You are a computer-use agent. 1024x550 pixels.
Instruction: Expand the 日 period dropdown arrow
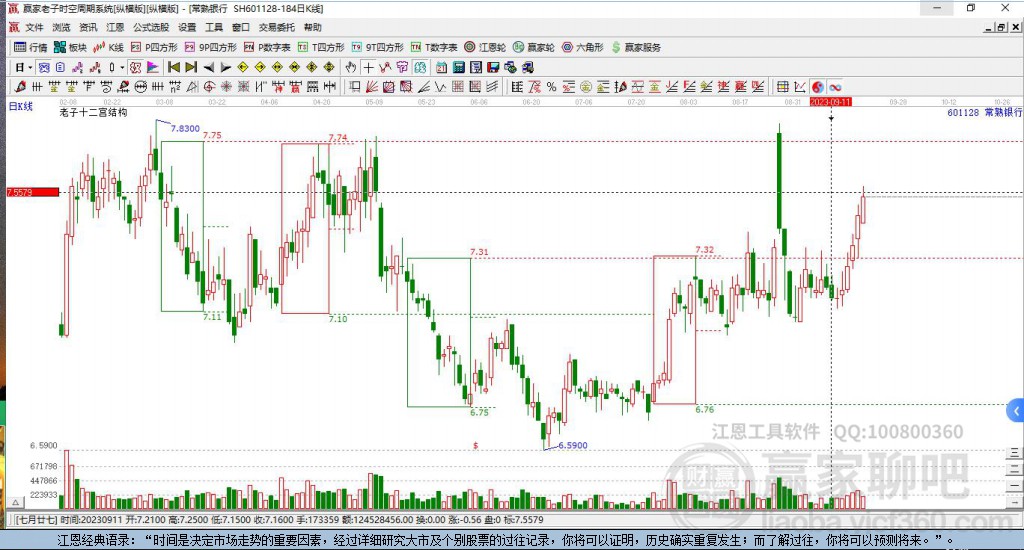tap(30, 67)
